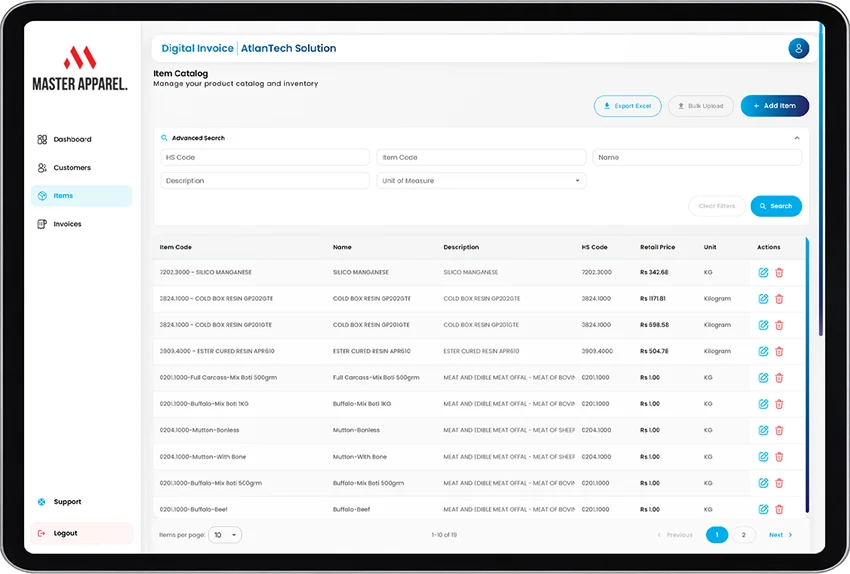Click Next to advance the page
The width and height of the screenshot is (850, 574).
click(781, 535)
